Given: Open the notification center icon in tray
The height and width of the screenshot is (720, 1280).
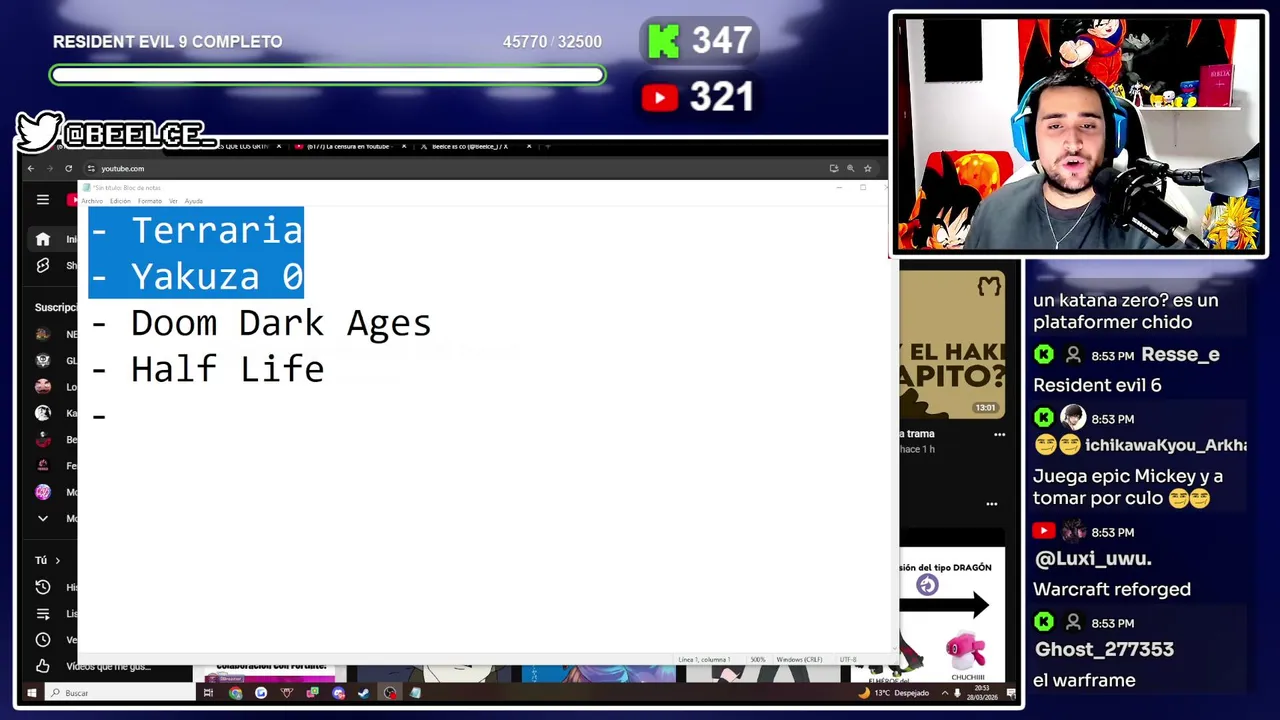Looking at the screenshot, I should coord(1011,692).
